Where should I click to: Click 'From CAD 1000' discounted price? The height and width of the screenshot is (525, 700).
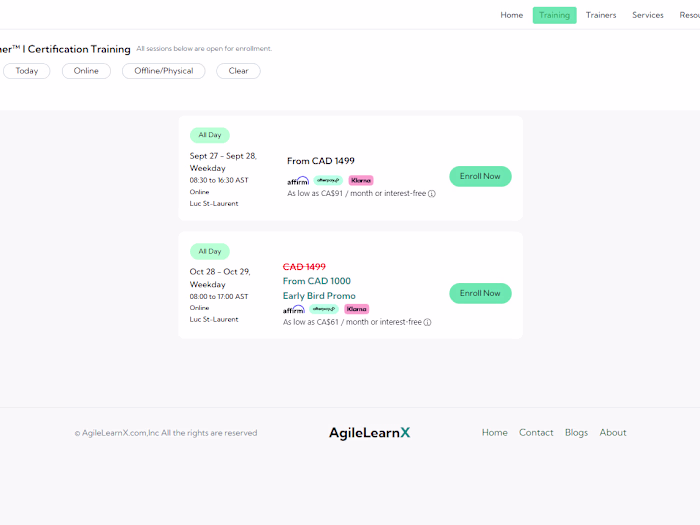(x=317, y=281)
